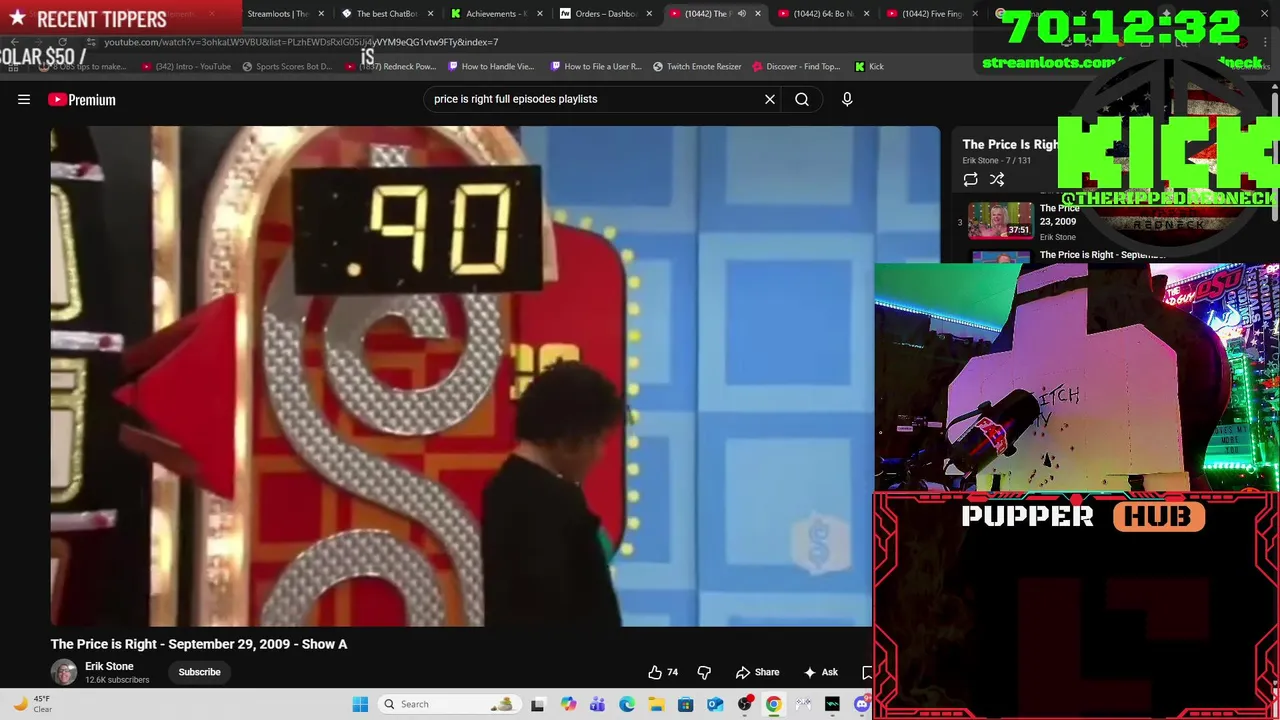The image size is (1280, 720).
Task: Open Microsoft Edge from the taskbar
Action: pyautogui.click(x=627, y=704)
